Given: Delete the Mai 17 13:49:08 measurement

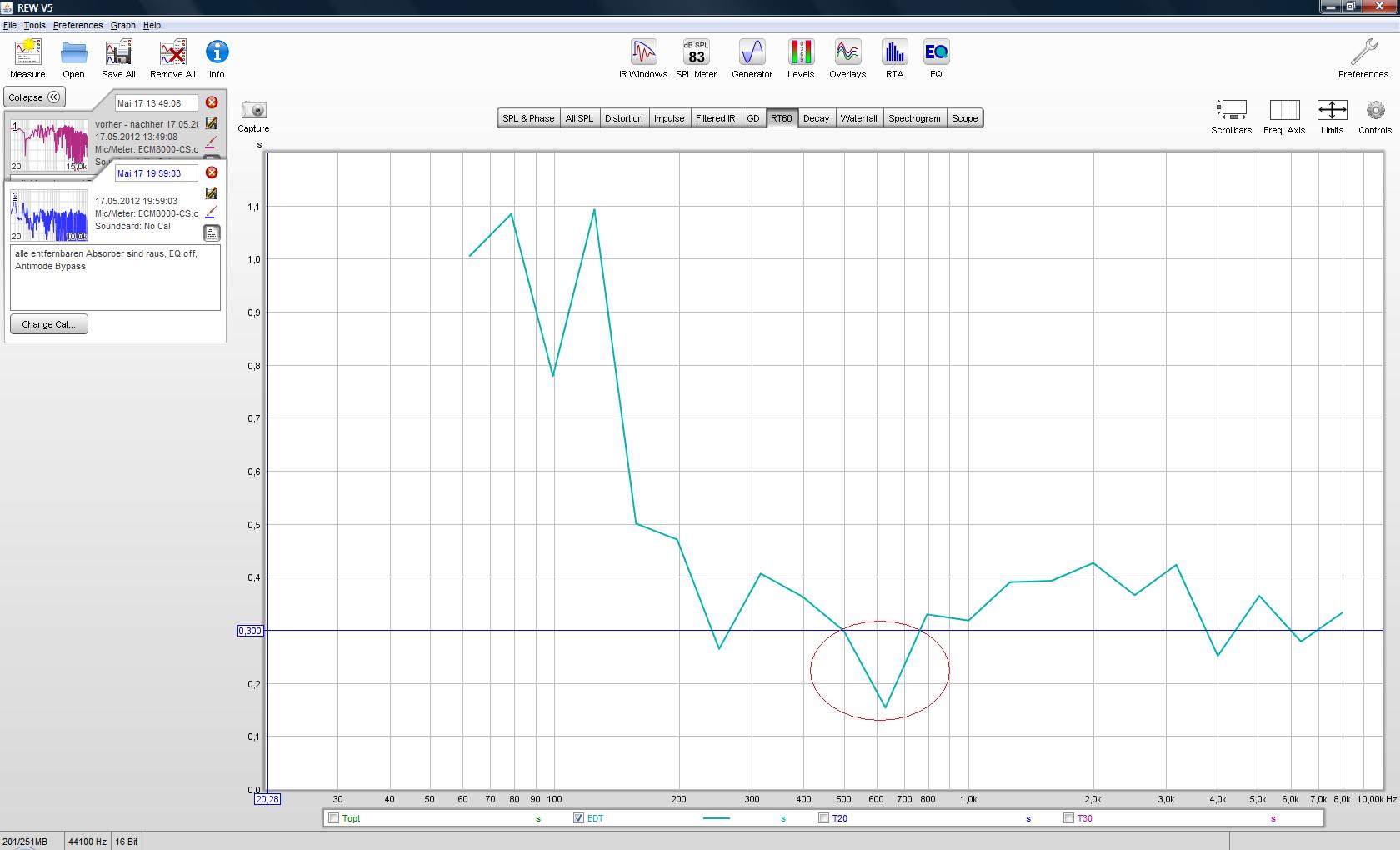Looking at the screenshot, I should click(x=212, y=102).
